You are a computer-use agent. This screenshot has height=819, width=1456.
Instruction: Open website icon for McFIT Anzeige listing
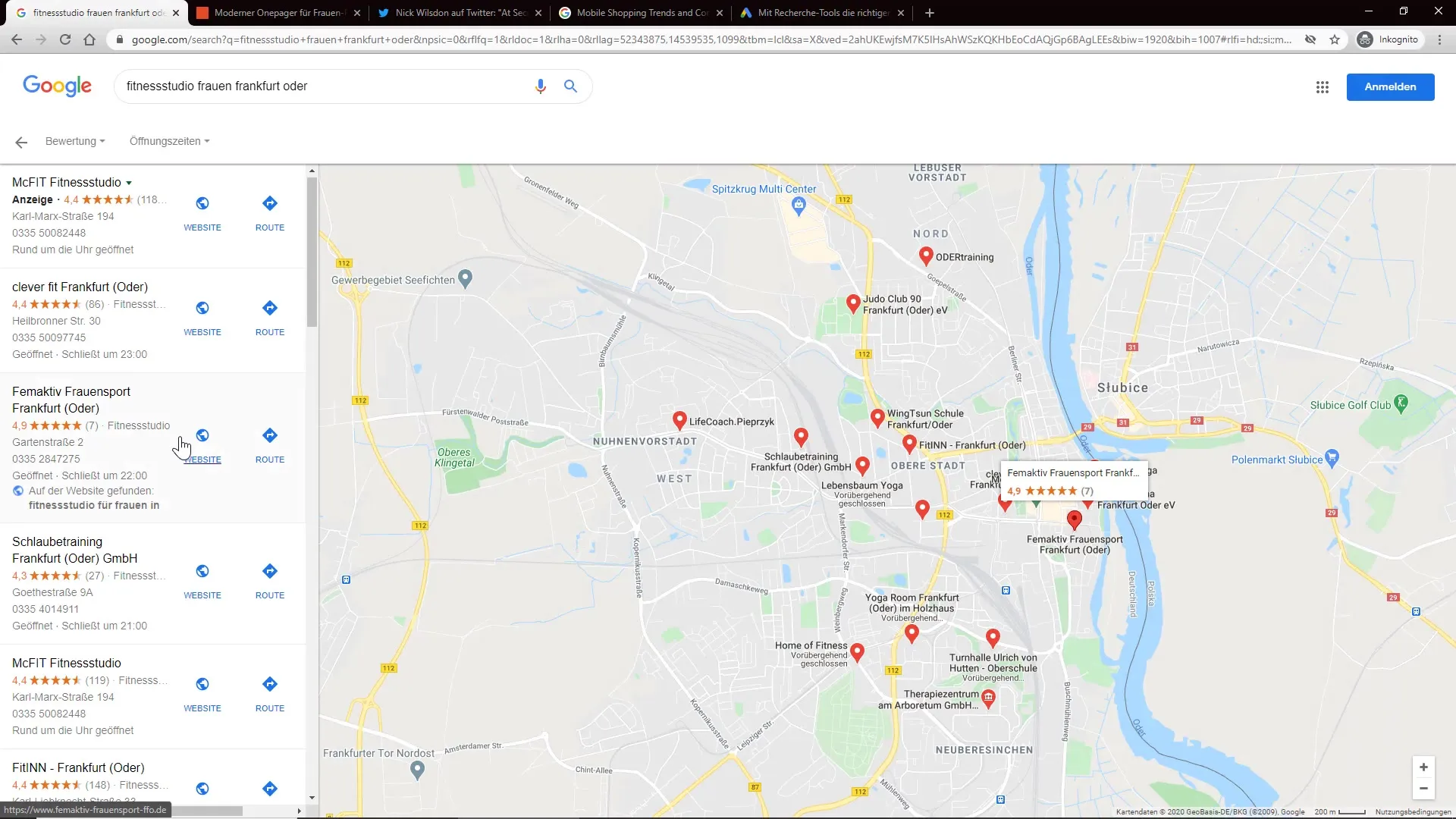point(202,203)
